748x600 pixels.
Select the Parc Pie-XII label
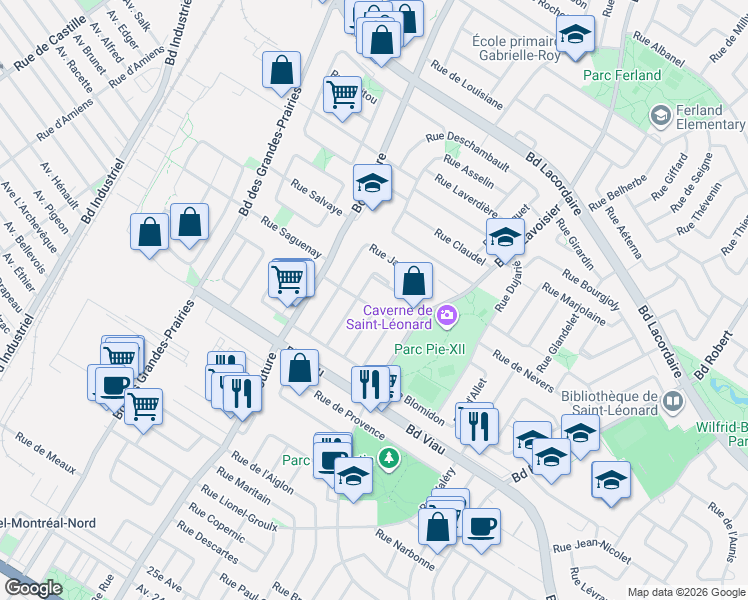click(x=429, y=349)
